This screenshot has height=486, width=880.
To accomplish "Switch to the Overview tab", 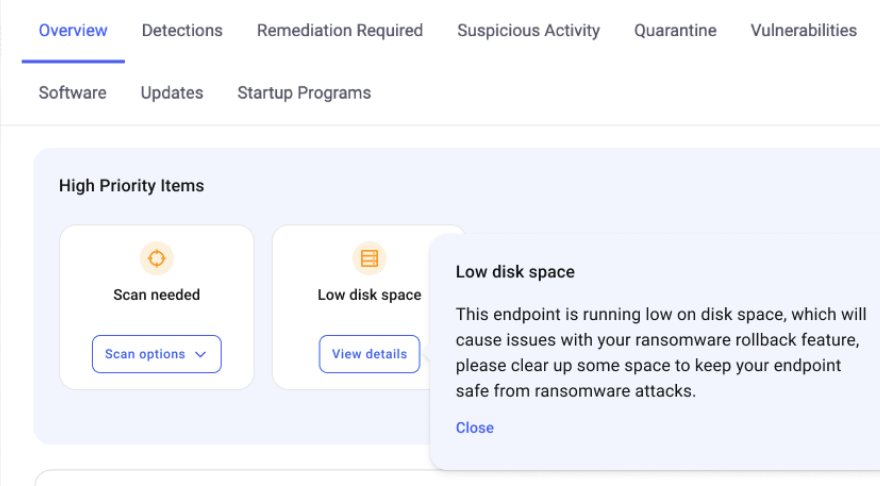I will (x=73, y=30).
